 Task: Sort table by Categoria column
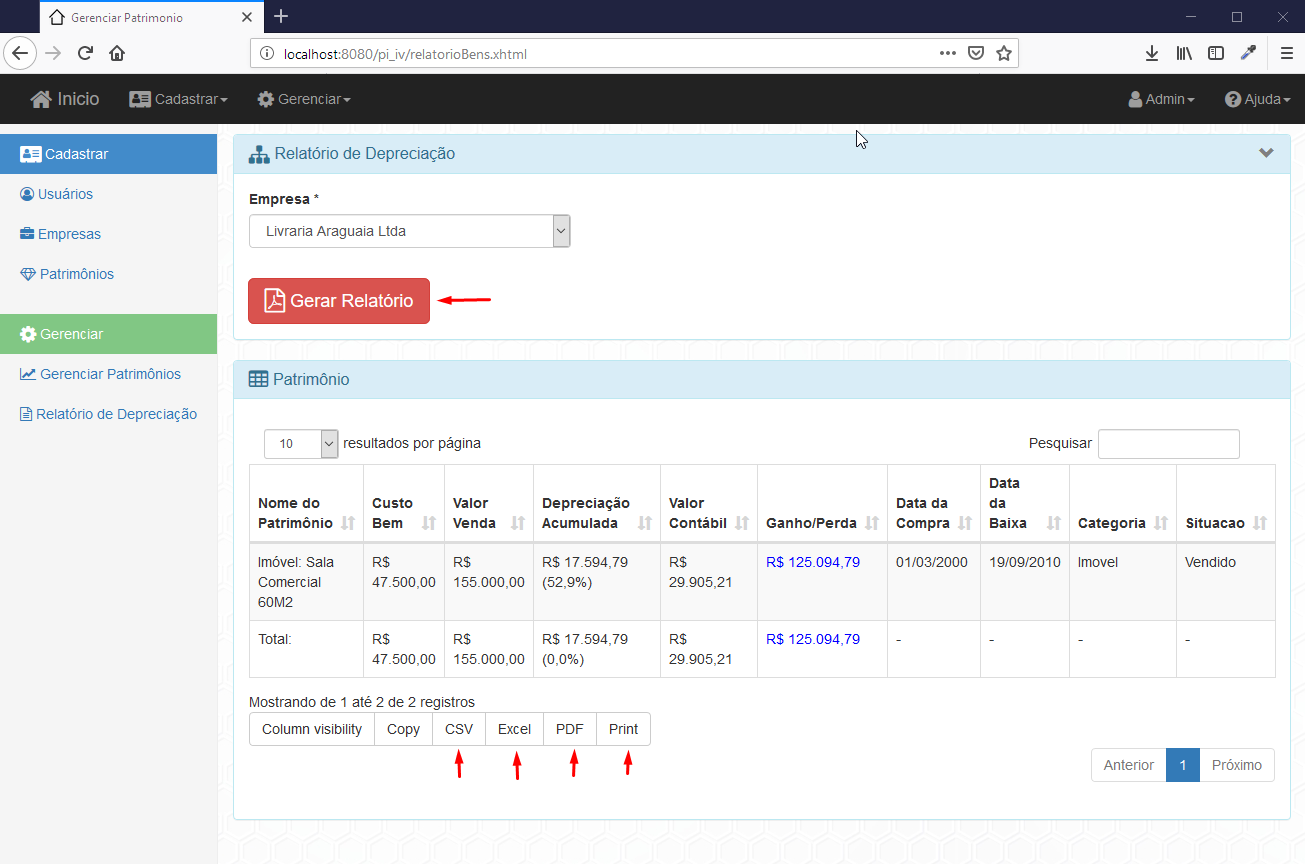[1123, 504]
